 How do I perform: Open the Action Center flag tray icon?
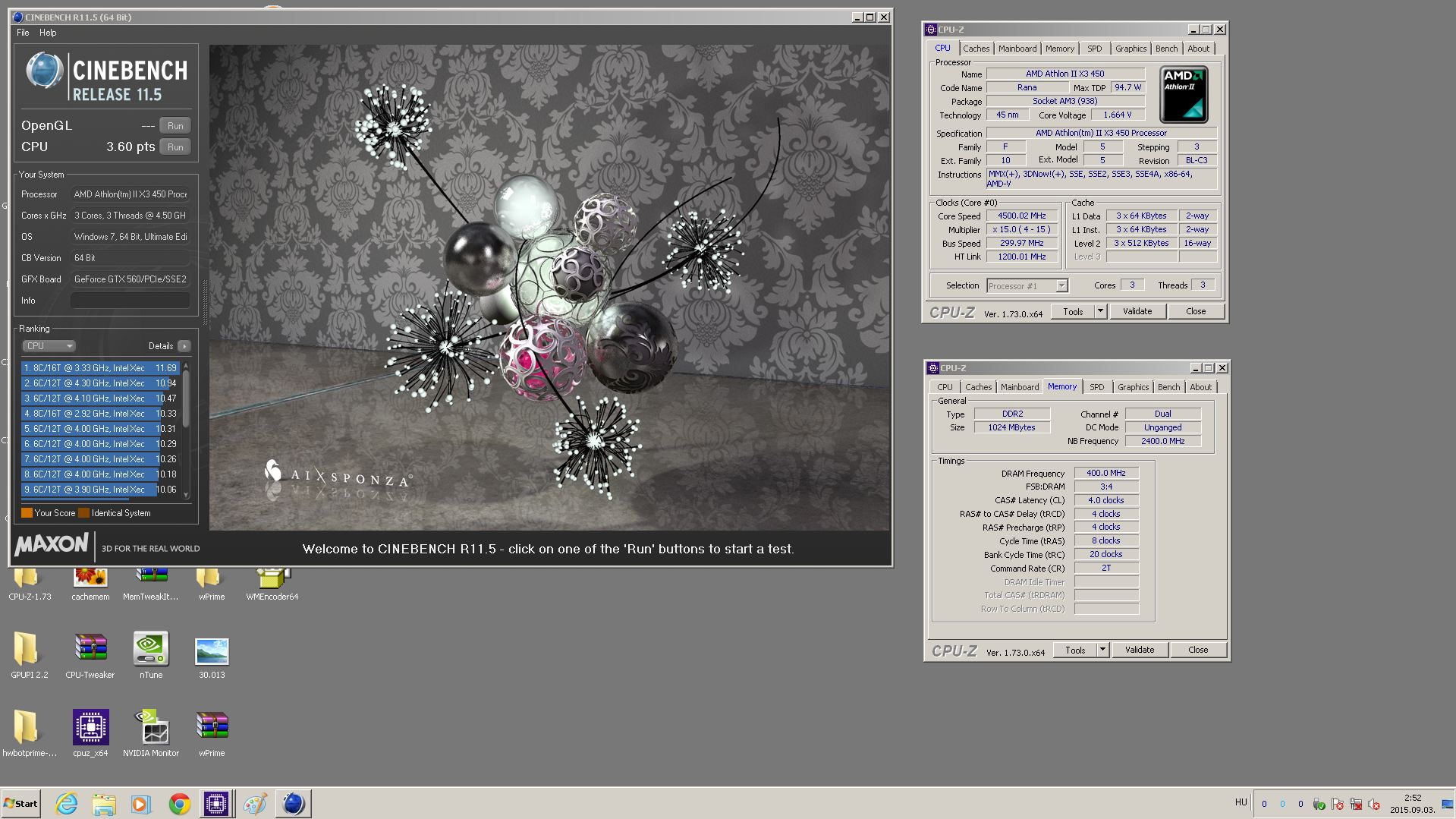(1337, 804)
